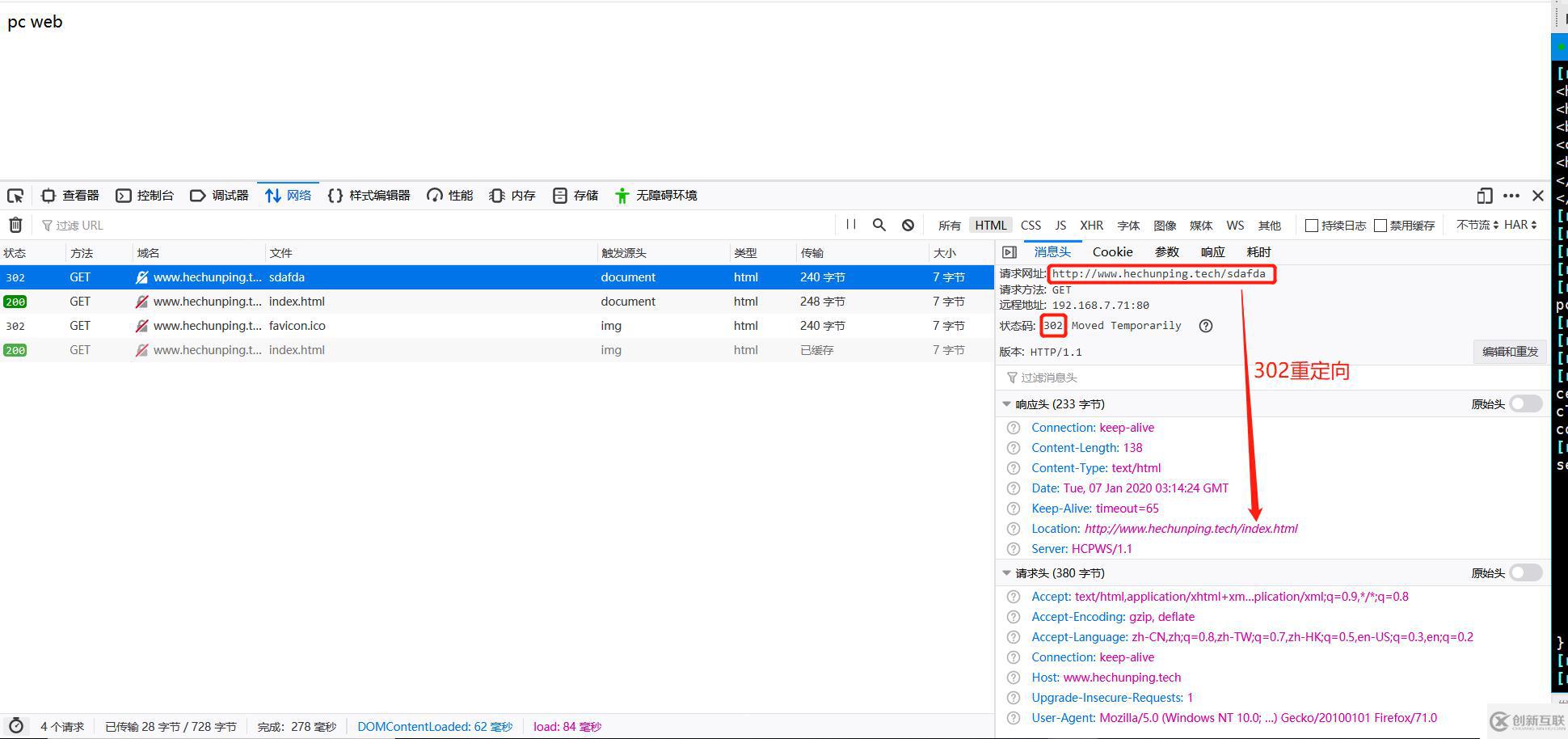Image resolution: width=1568 pixels, height=739 pixels.
Task: Open request blocking icon
Action: point(908,225)
